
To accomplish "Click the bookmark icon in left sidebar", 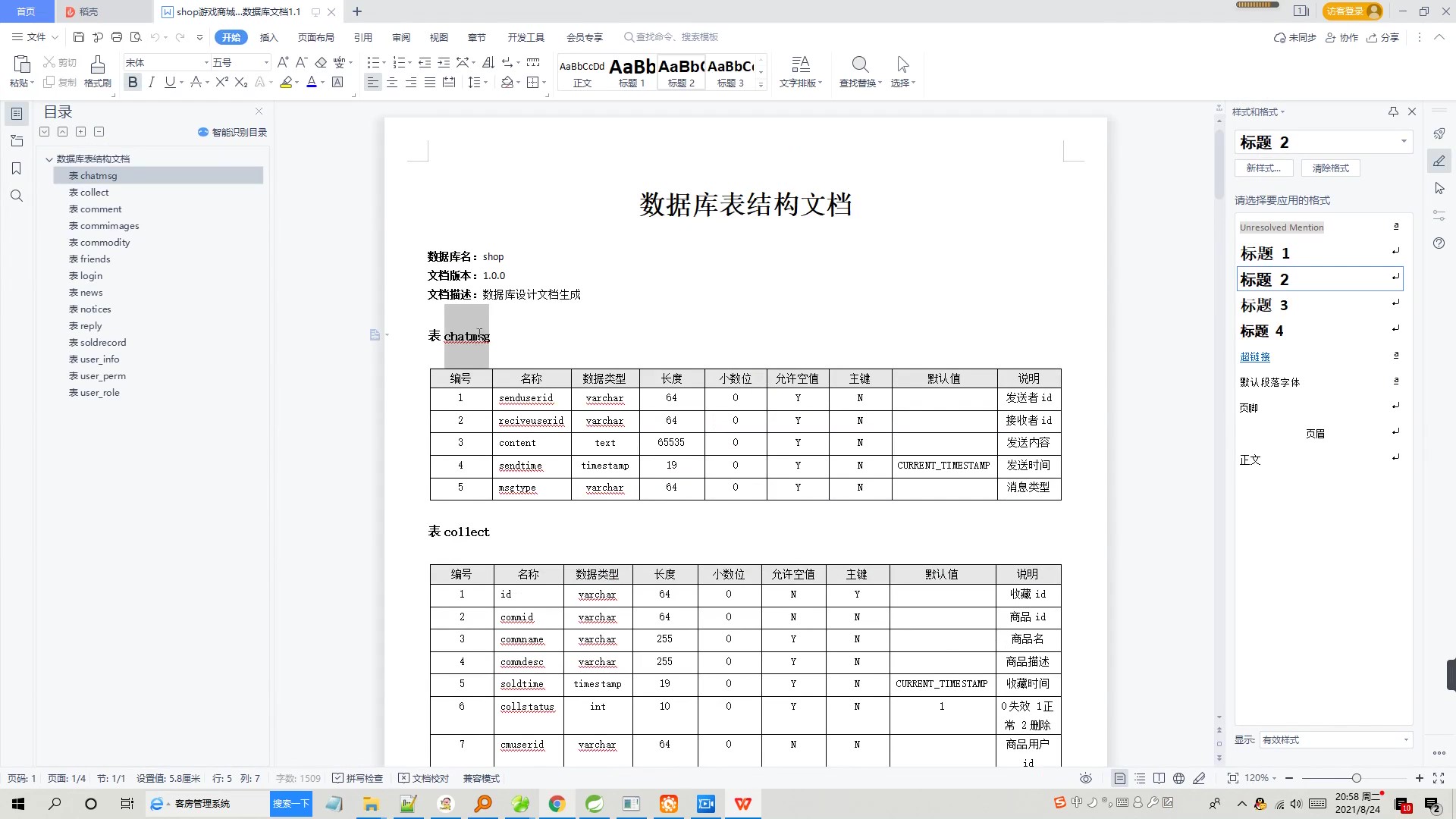I will click(16, 168).
